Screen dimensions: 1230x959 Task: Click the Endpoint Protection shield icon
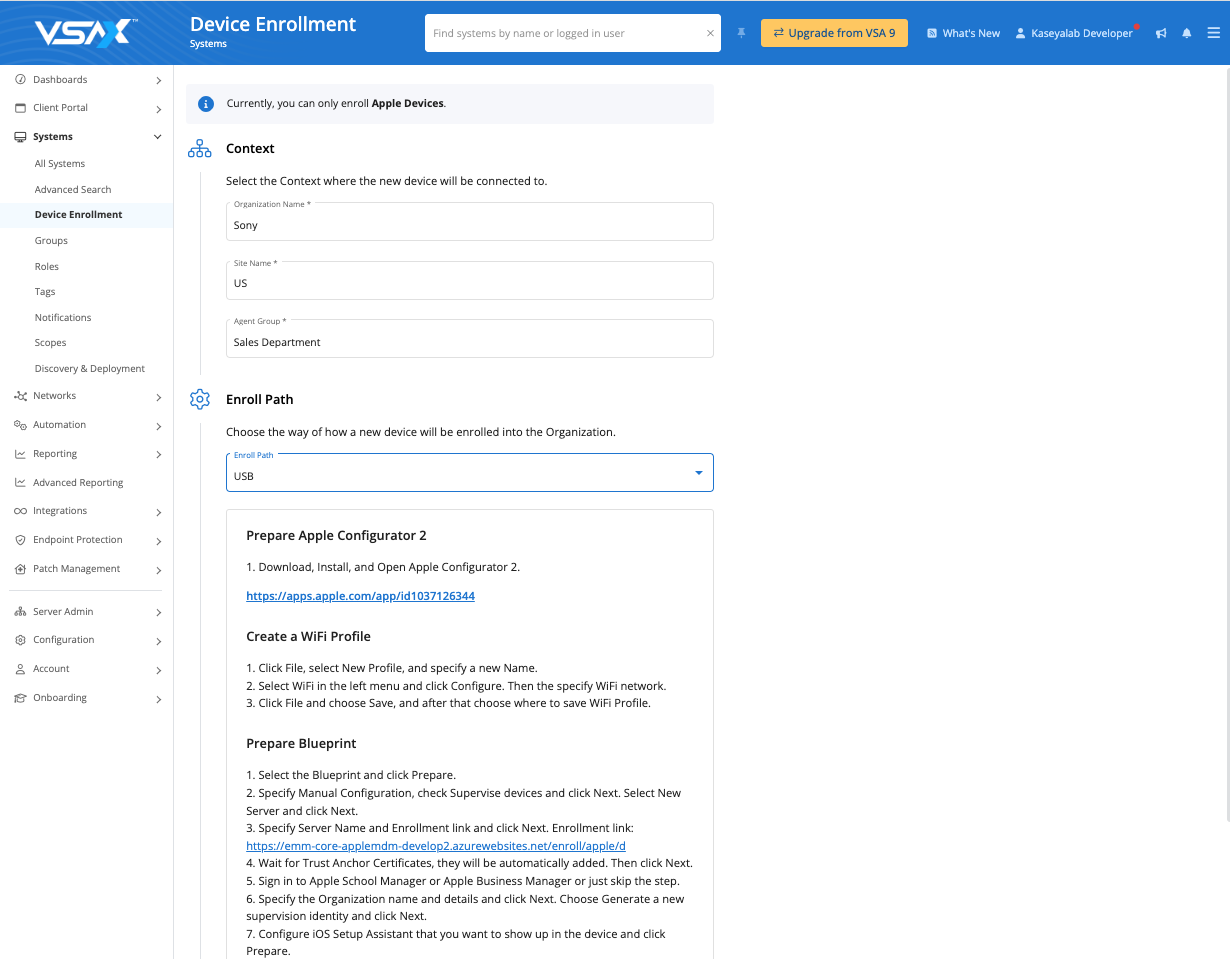pyautogui.click(x=20, y=540)
